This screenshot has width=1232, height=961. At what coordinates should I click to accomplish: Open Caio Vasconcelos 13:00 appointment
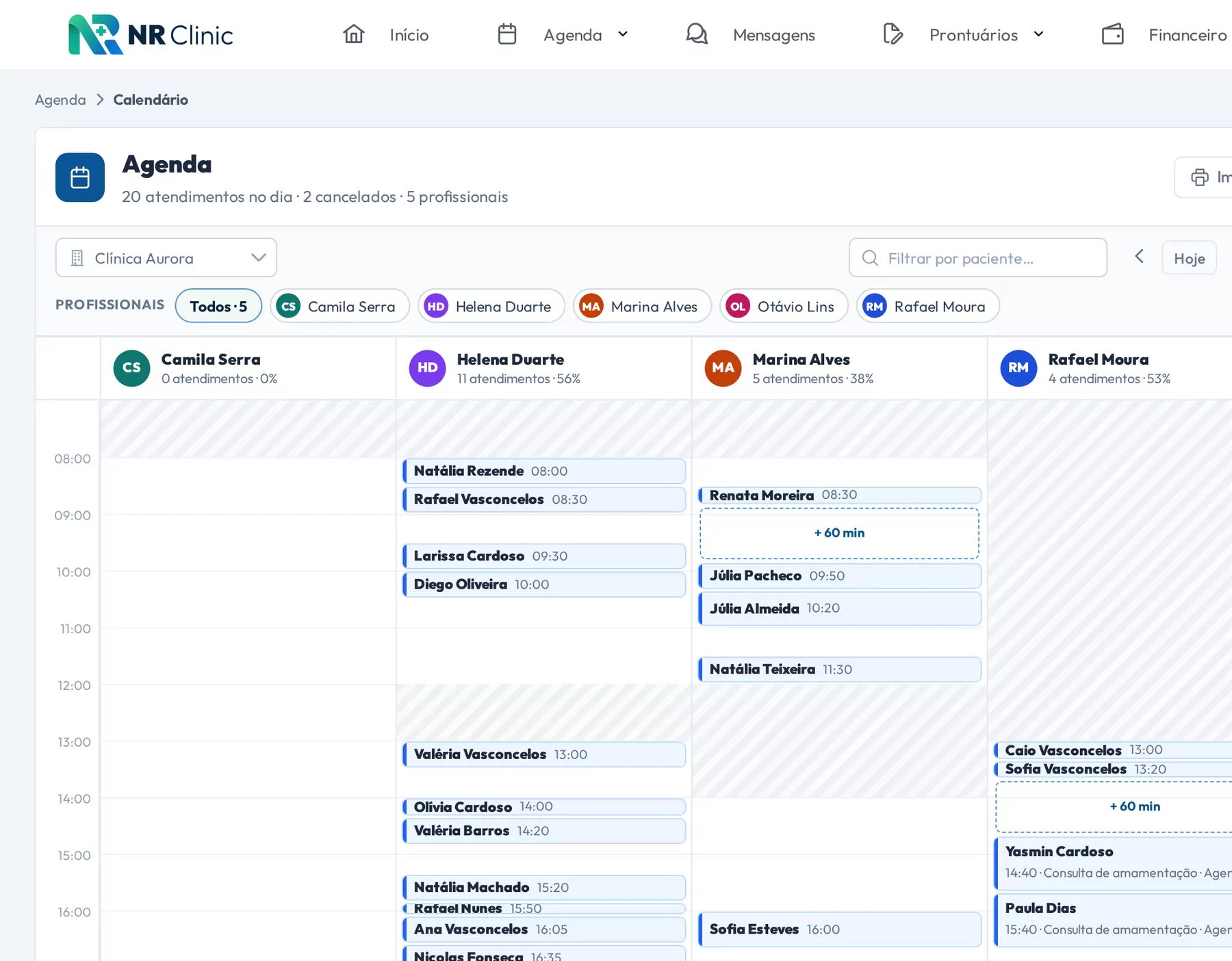(1114, 750)
